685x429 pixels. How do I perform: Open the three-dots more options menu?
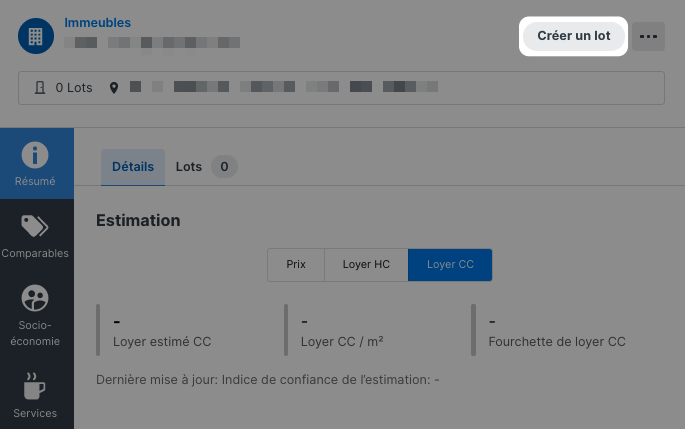point(648,36)
